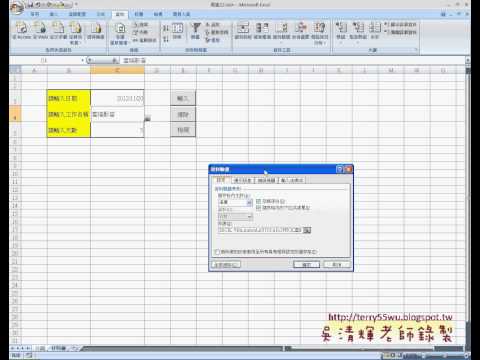Image resolution: width=480 pixels, height=360 pixels.
Task: Confirm dialog with the OK button
Action: coord(306,265)
